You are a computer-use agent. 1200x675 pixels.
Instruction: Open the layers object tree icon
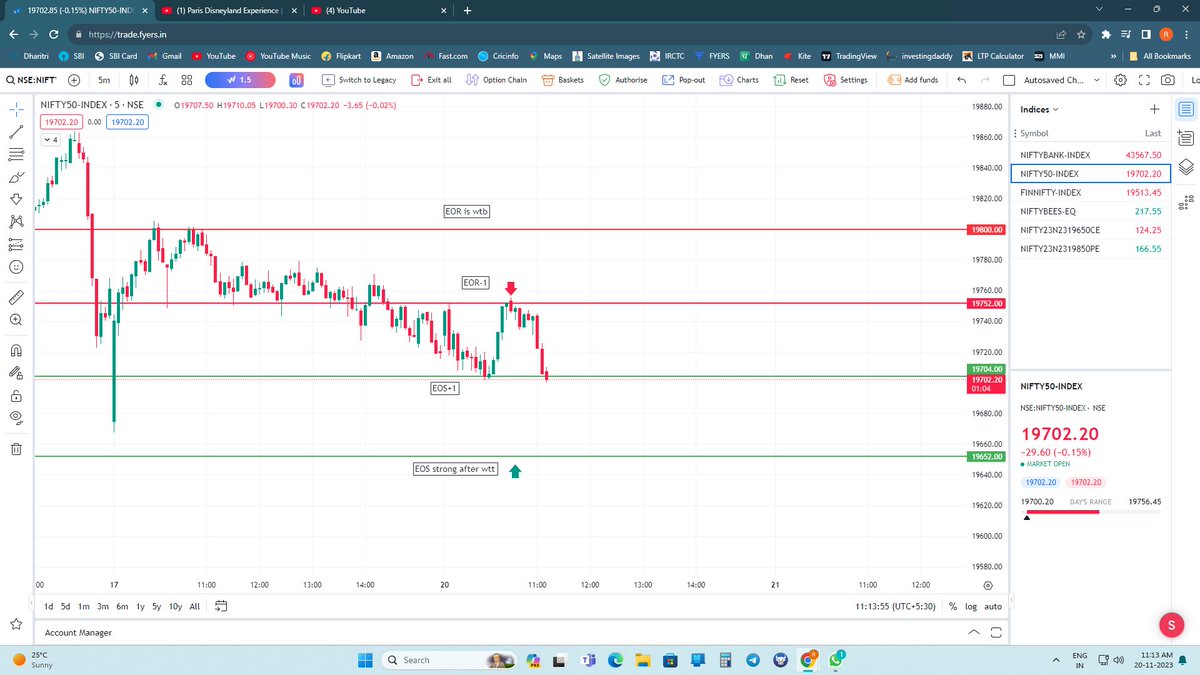click(x=1186, y=167)
